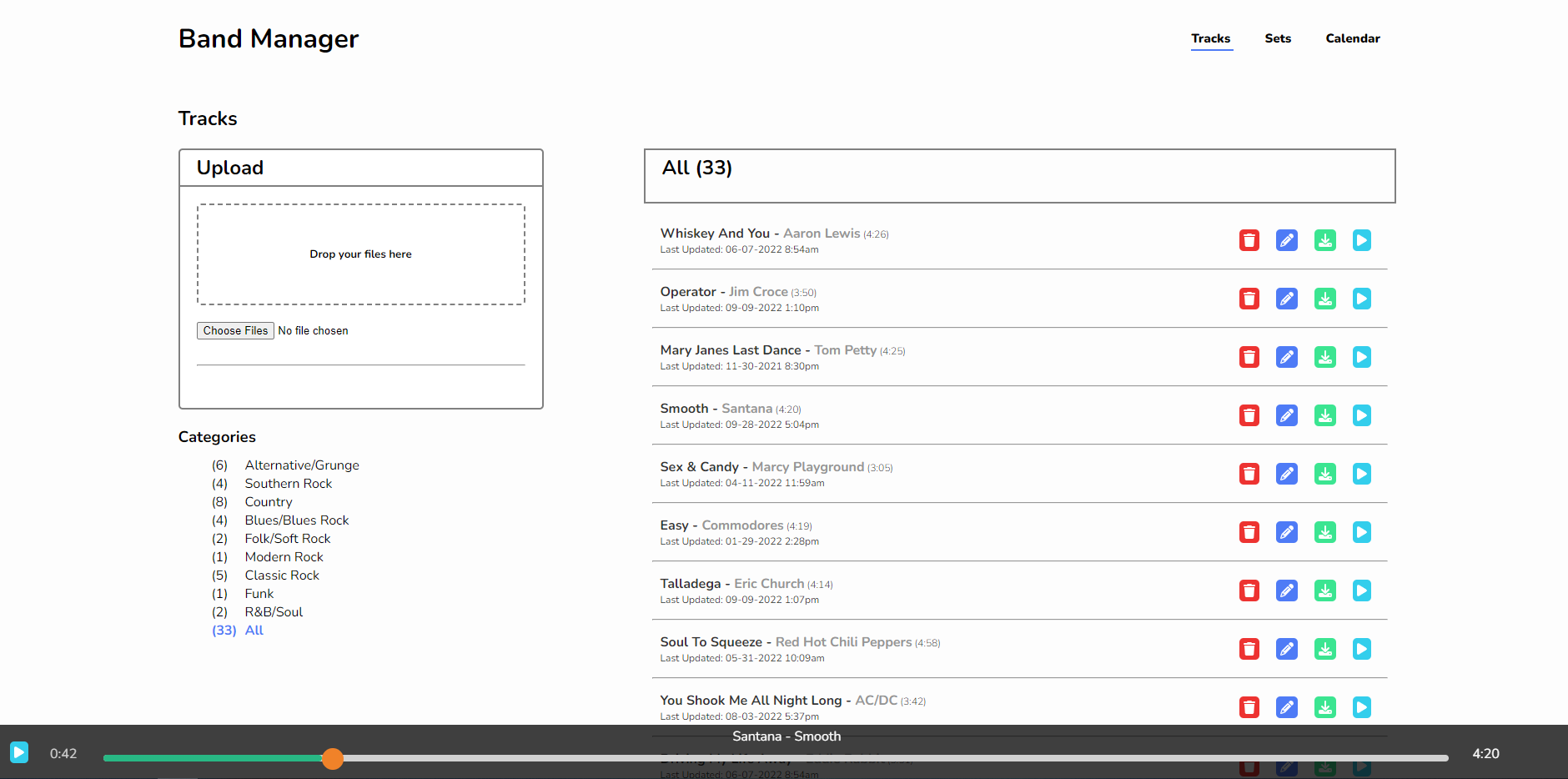This screenshot has height=779, width=1568.
Task: Delete the Smooth track in list
Action: [1249, 415]
